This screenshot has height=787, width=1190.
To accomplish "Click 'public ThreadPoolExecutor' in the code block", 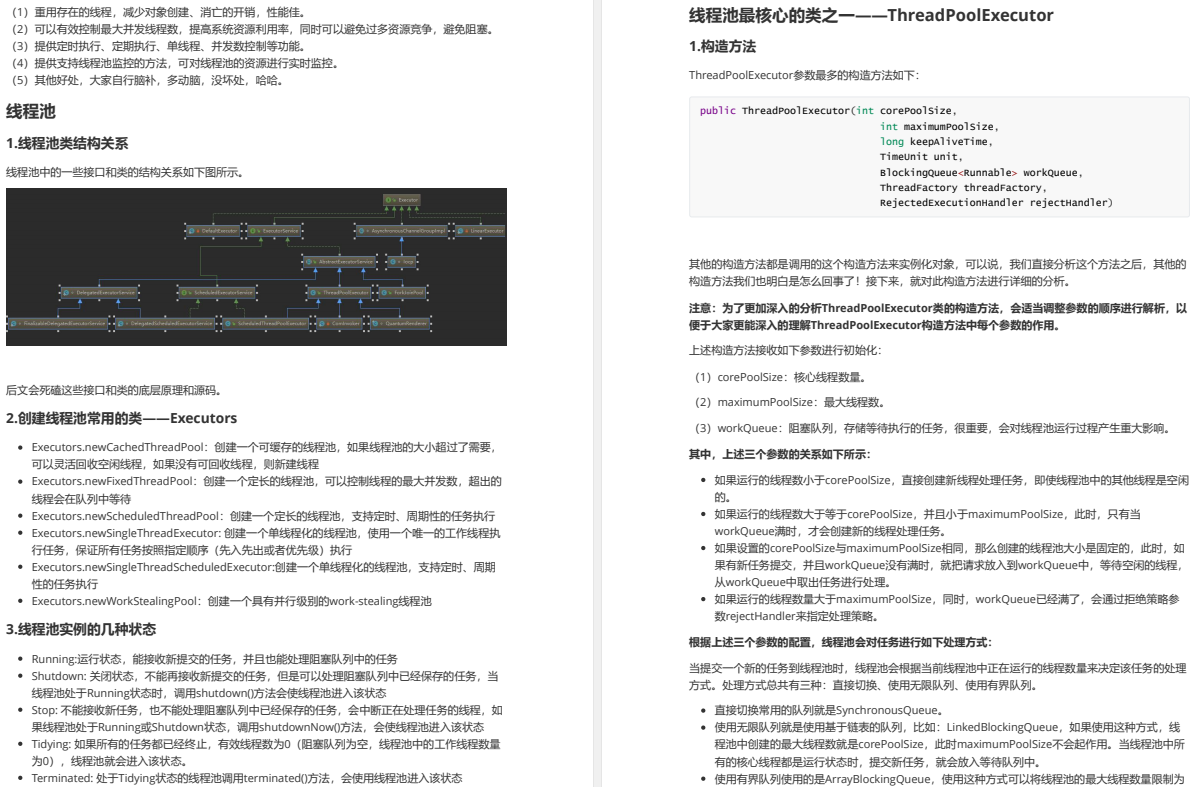I will [x=773, y=111].
